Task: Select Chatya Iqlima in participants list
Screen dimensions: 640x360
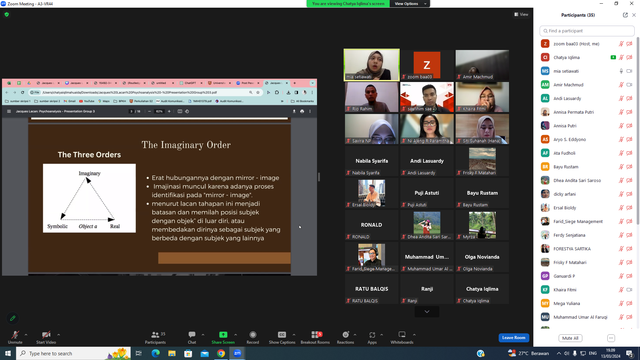Action: tap(587, 58)
